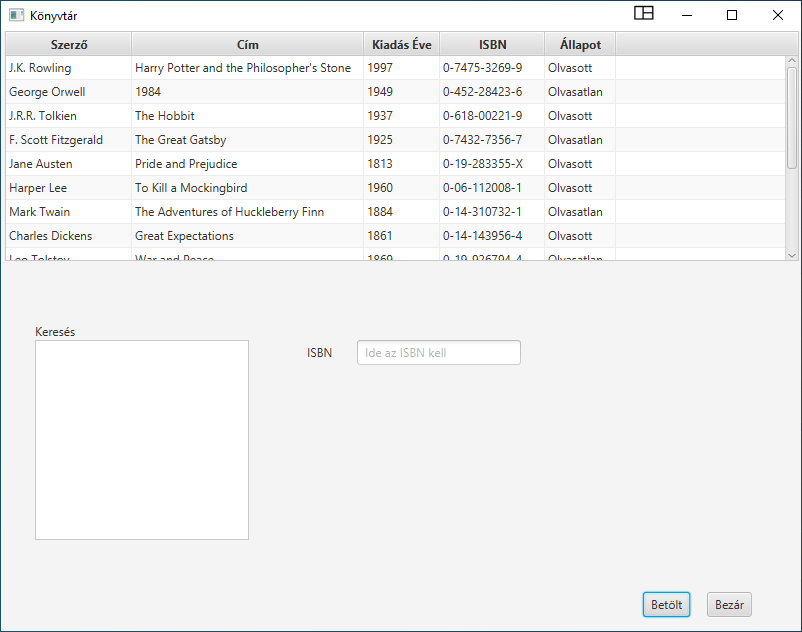The image size is (802, 632).
Task: Sort table by Szerző column header
Action: [x=68, y=44]
